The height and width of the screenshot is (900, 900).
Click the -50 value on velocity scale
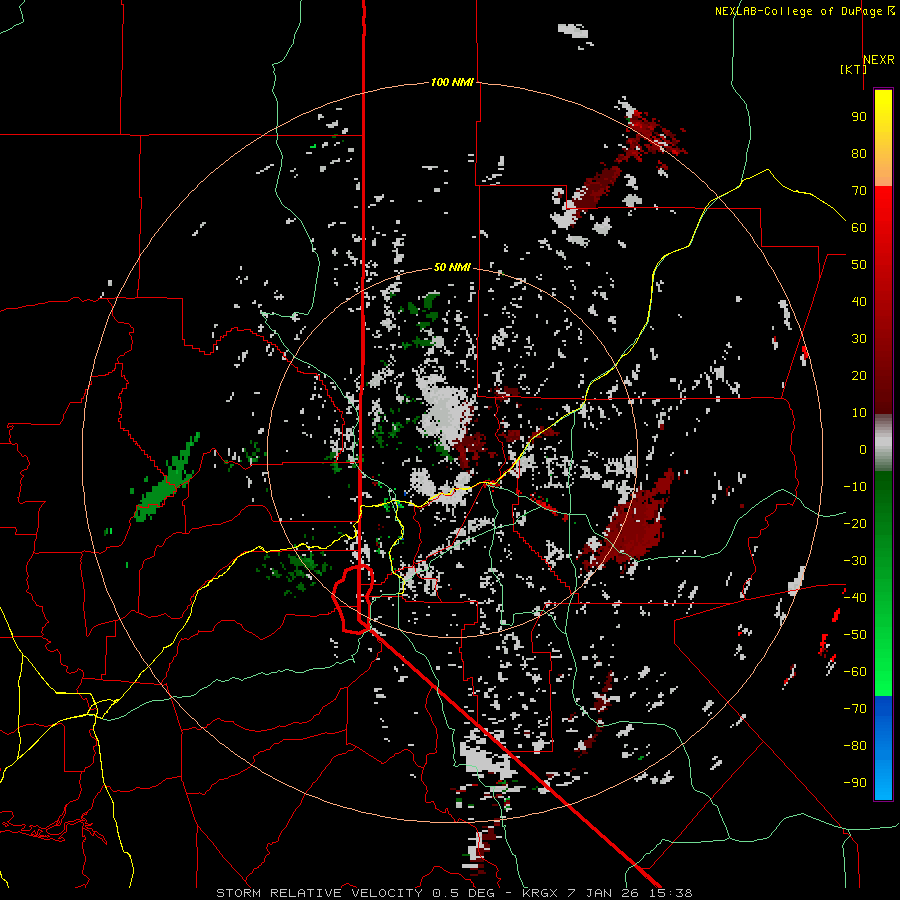pos(855,635)
